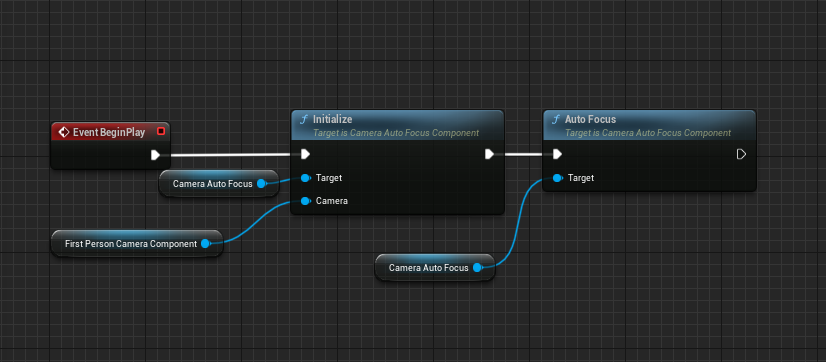The width and height of the screenshot is (826, 362).
Task: Click First Person Camera Component's output pin
Action: (205, 243)
